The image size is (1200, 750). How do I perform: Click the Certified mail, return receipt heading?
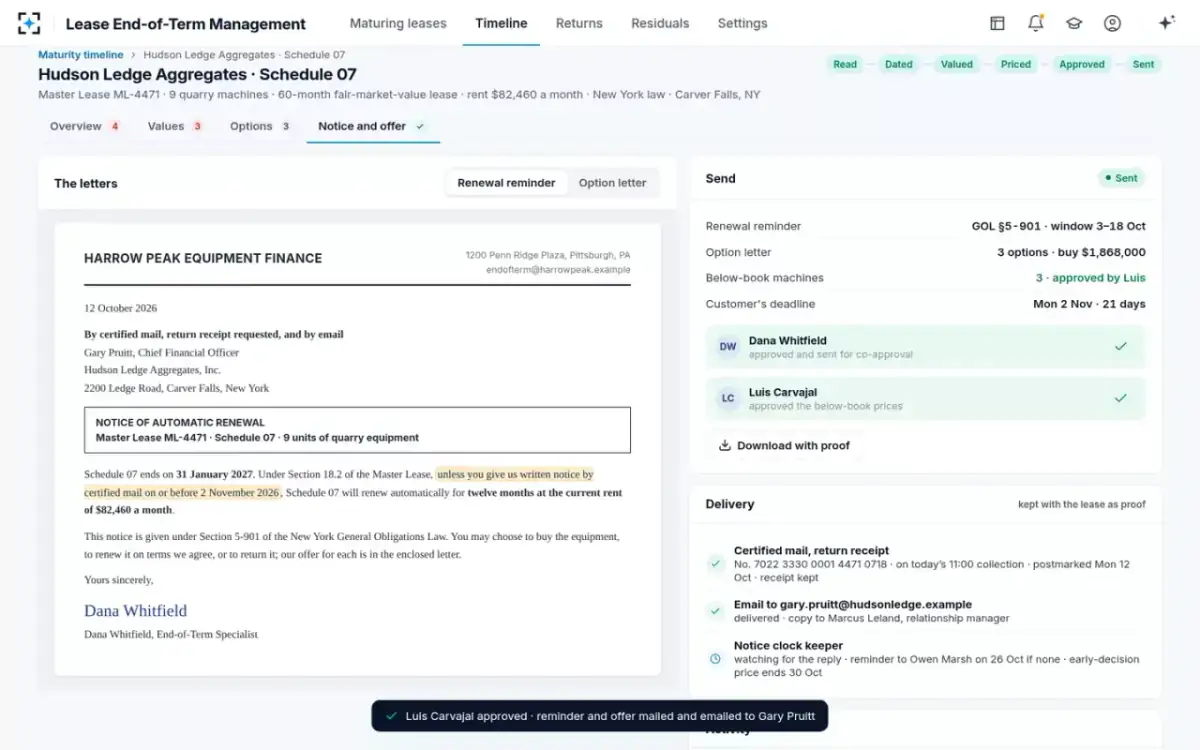point(811,550)
